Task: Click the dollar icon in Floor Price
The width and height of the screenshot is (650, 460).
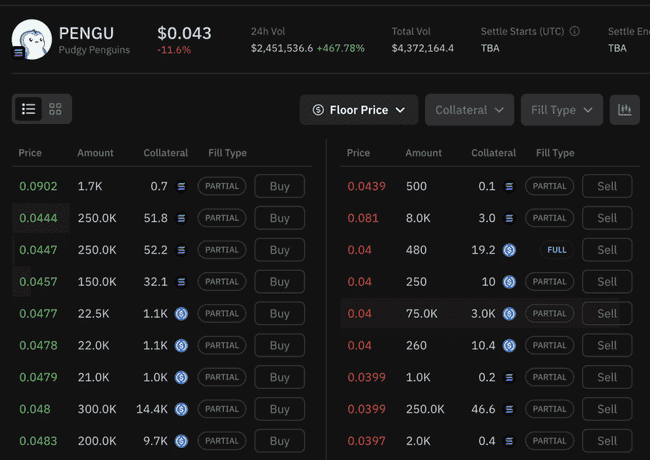Action: coord(318,110)
